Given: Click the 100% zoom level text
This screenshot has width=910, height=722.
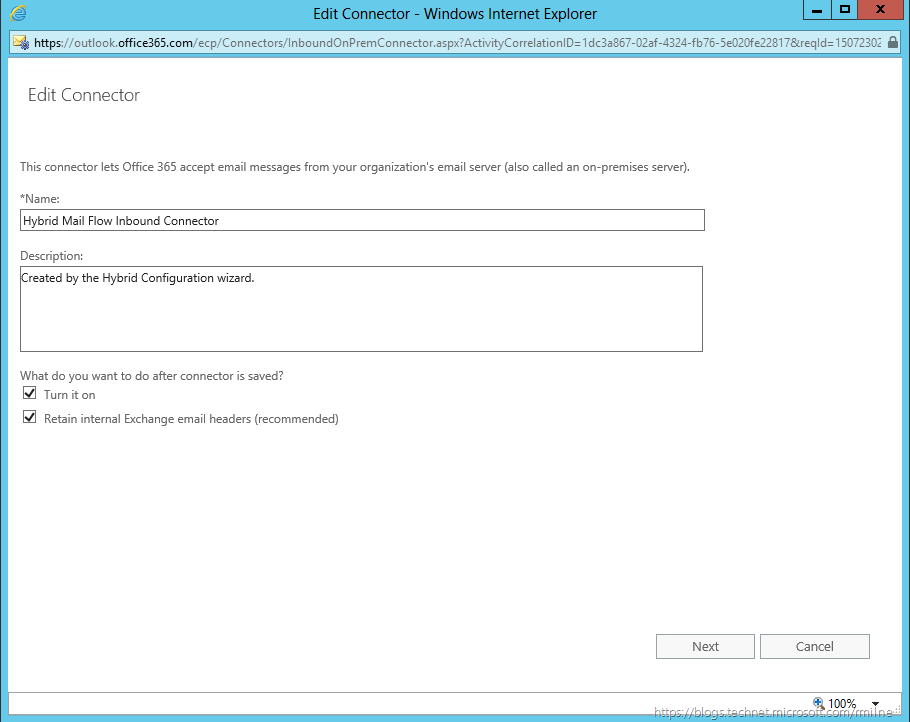Looking at the screenshot, I should pos(842,704).
